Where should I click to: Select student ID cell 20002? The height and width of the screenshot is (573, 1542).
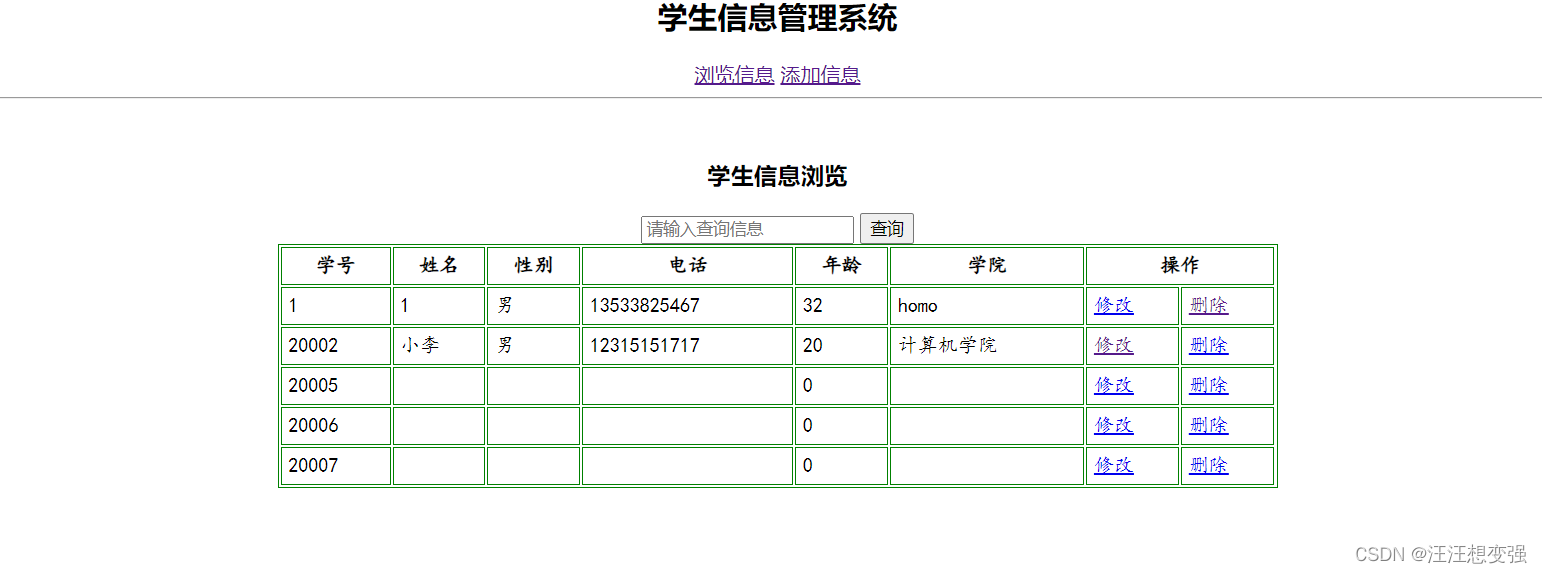[x=336, y=346]
